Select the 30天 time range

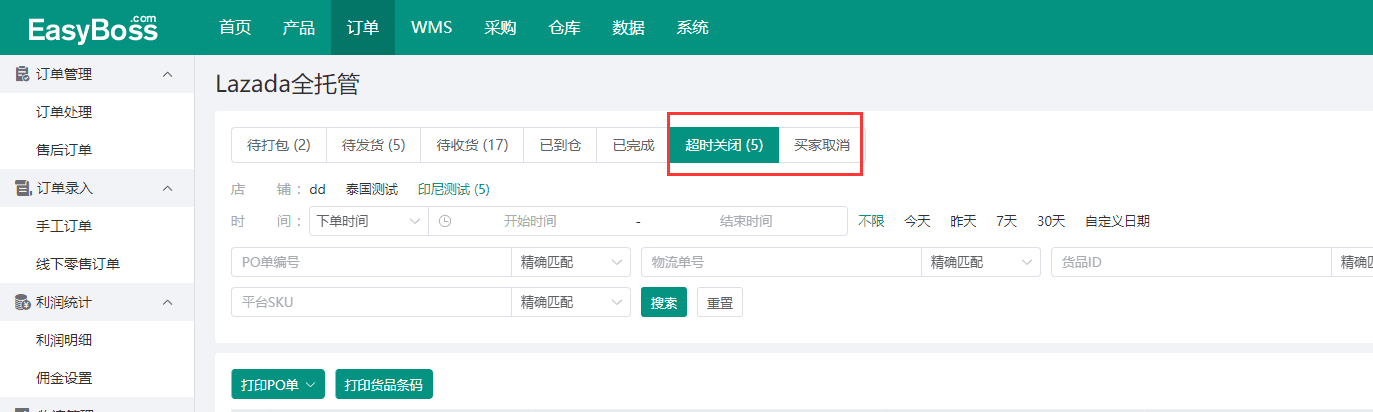coord(1051,221)
